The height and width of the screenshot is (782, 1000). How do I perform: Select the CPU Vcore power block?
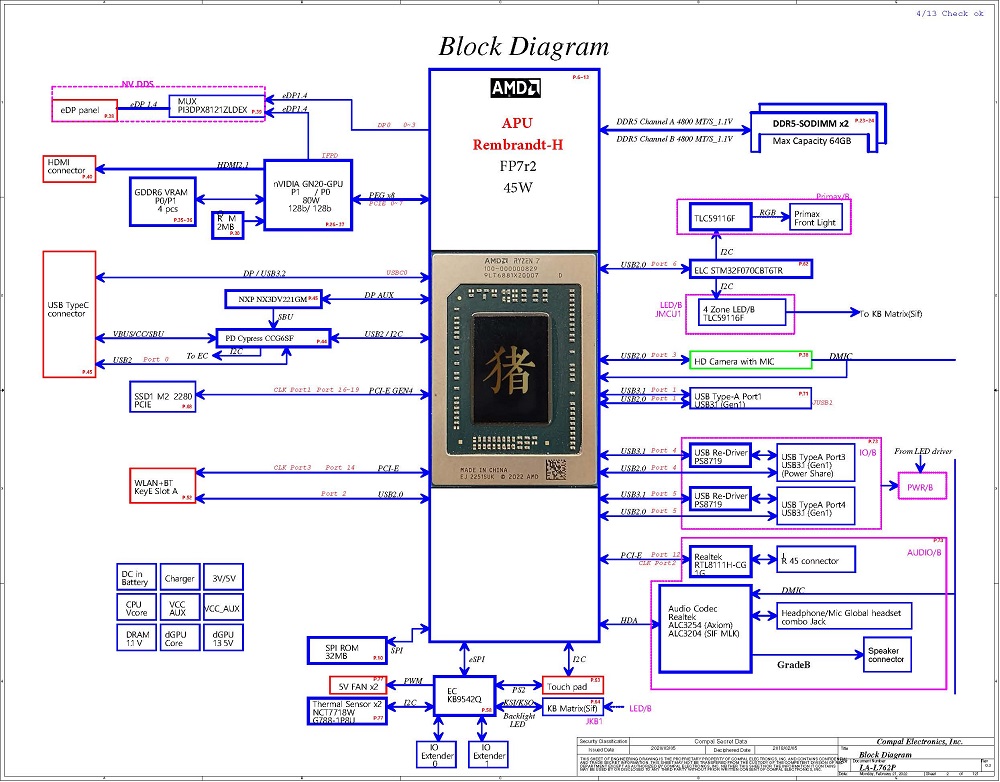pos(136,608)
